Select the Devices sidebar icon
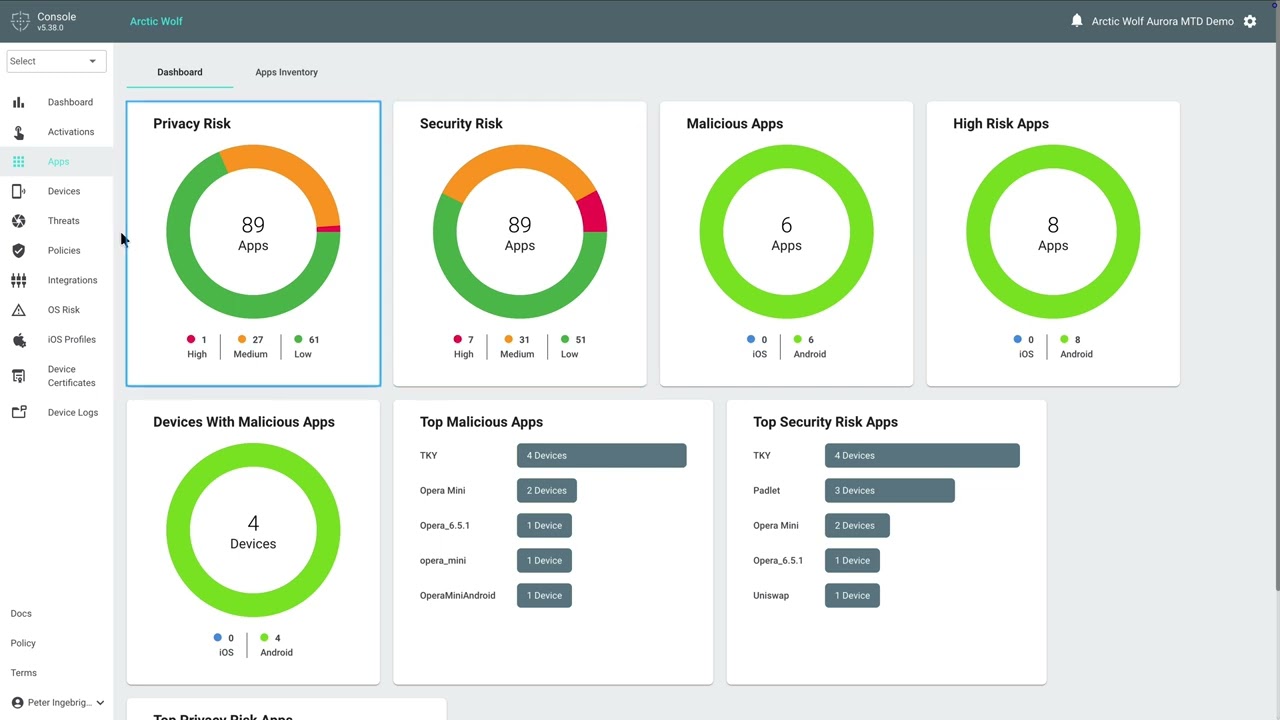Image resolution: width=1280 pixels, height=720 pixels. 19,191
